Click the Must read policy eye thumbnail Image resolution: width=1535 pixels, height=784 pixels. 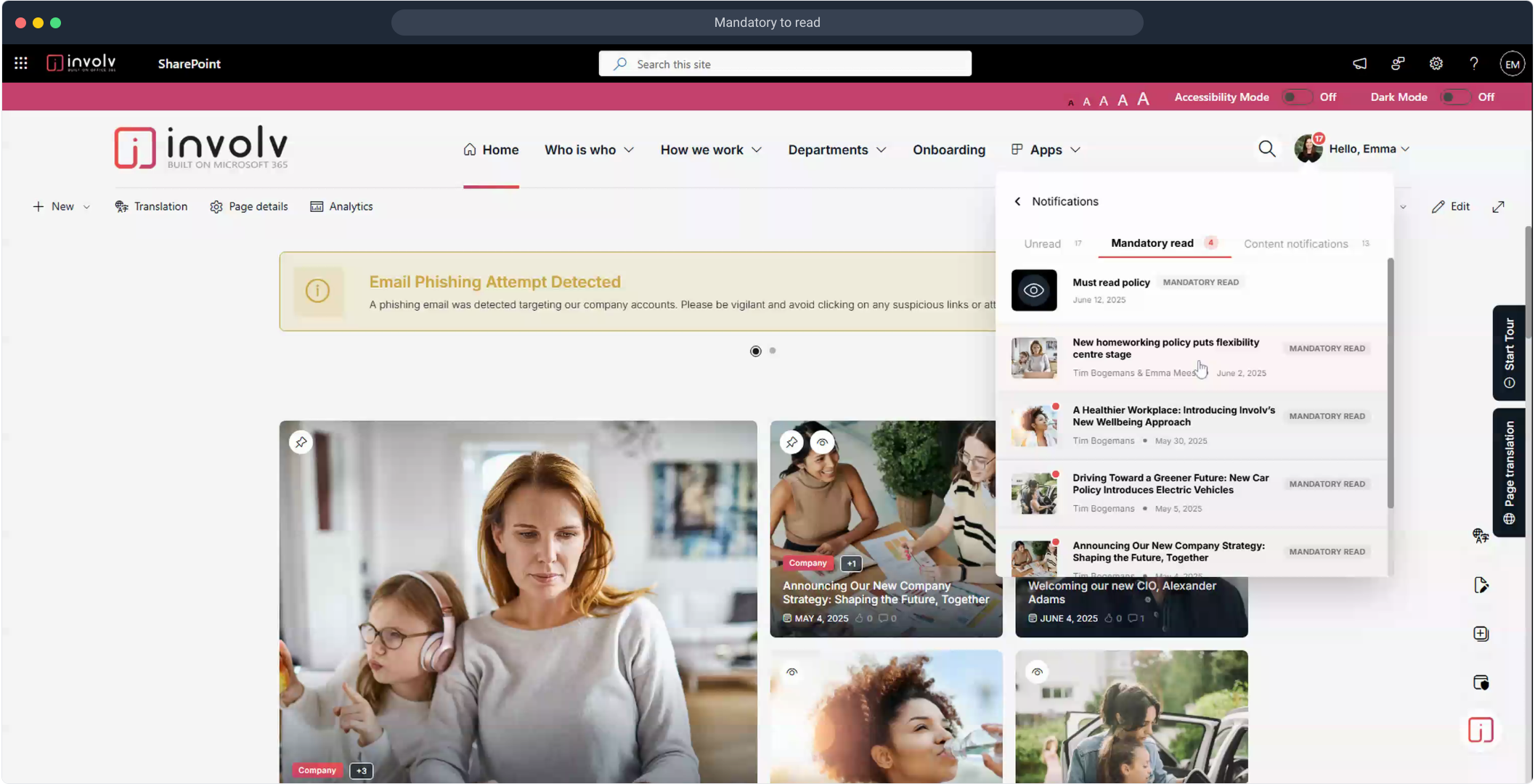tap(1034, 290)
